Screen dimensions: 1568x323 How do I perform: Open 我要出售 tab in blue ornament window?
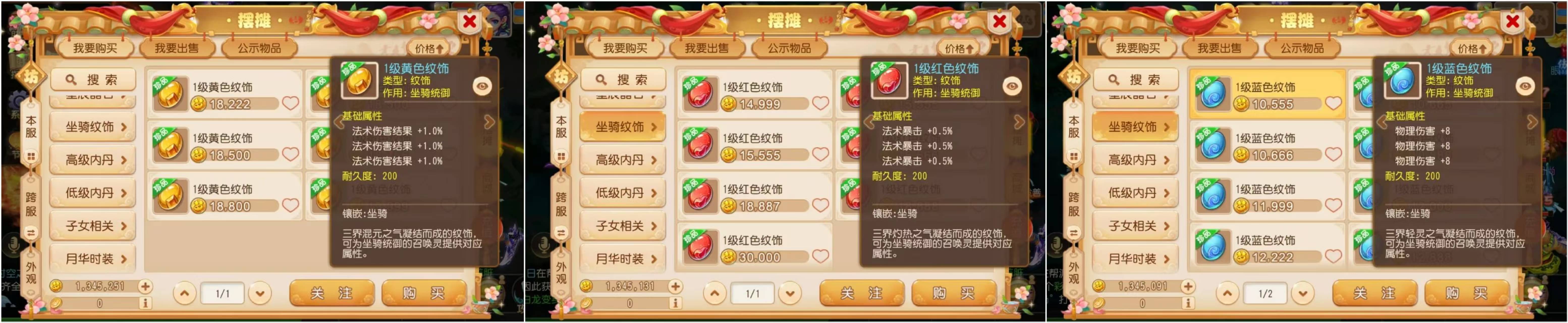click(1219, 48)
